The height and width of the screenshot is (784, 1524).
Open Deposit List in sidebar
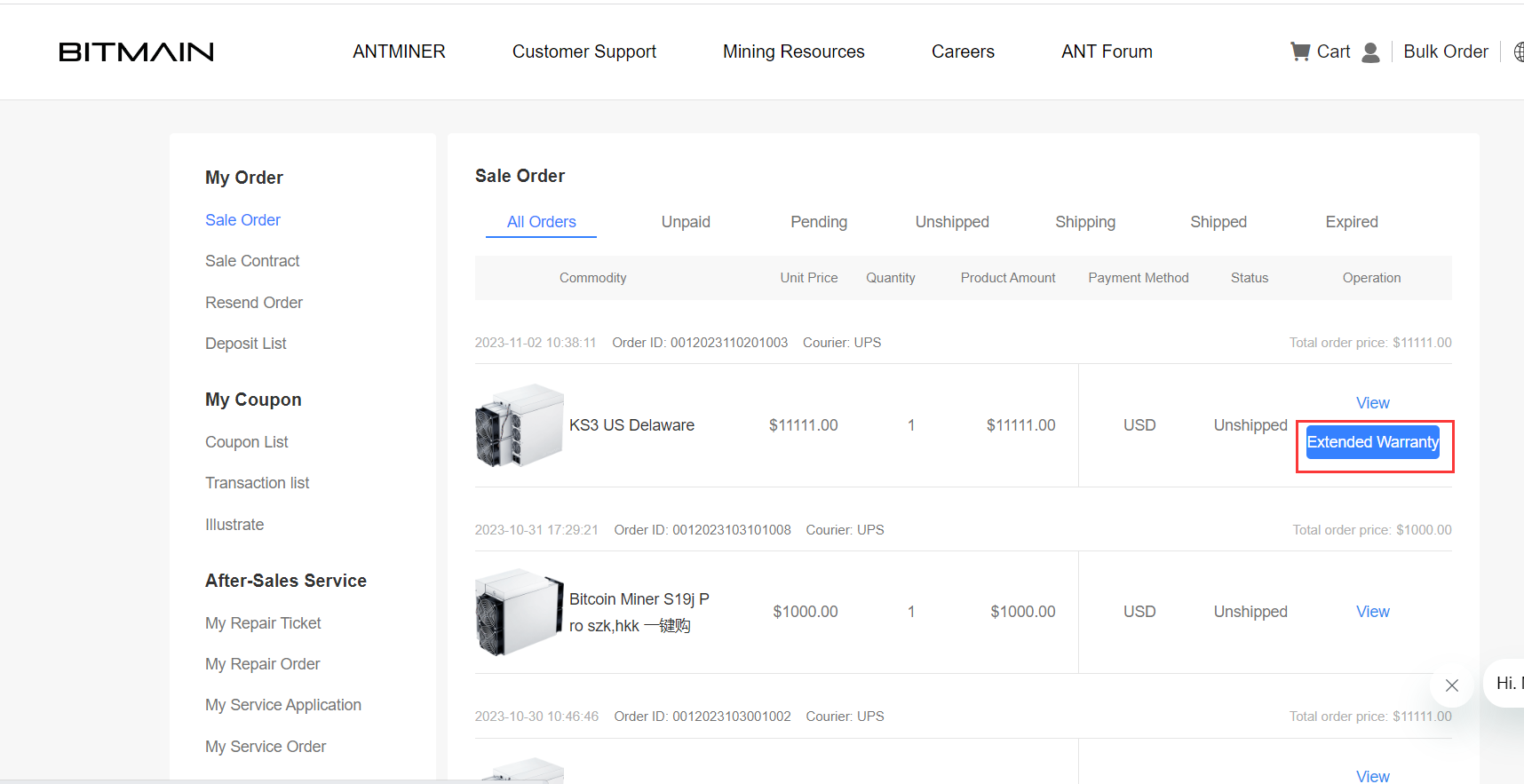pyautogui.click(x=246, y=344)
